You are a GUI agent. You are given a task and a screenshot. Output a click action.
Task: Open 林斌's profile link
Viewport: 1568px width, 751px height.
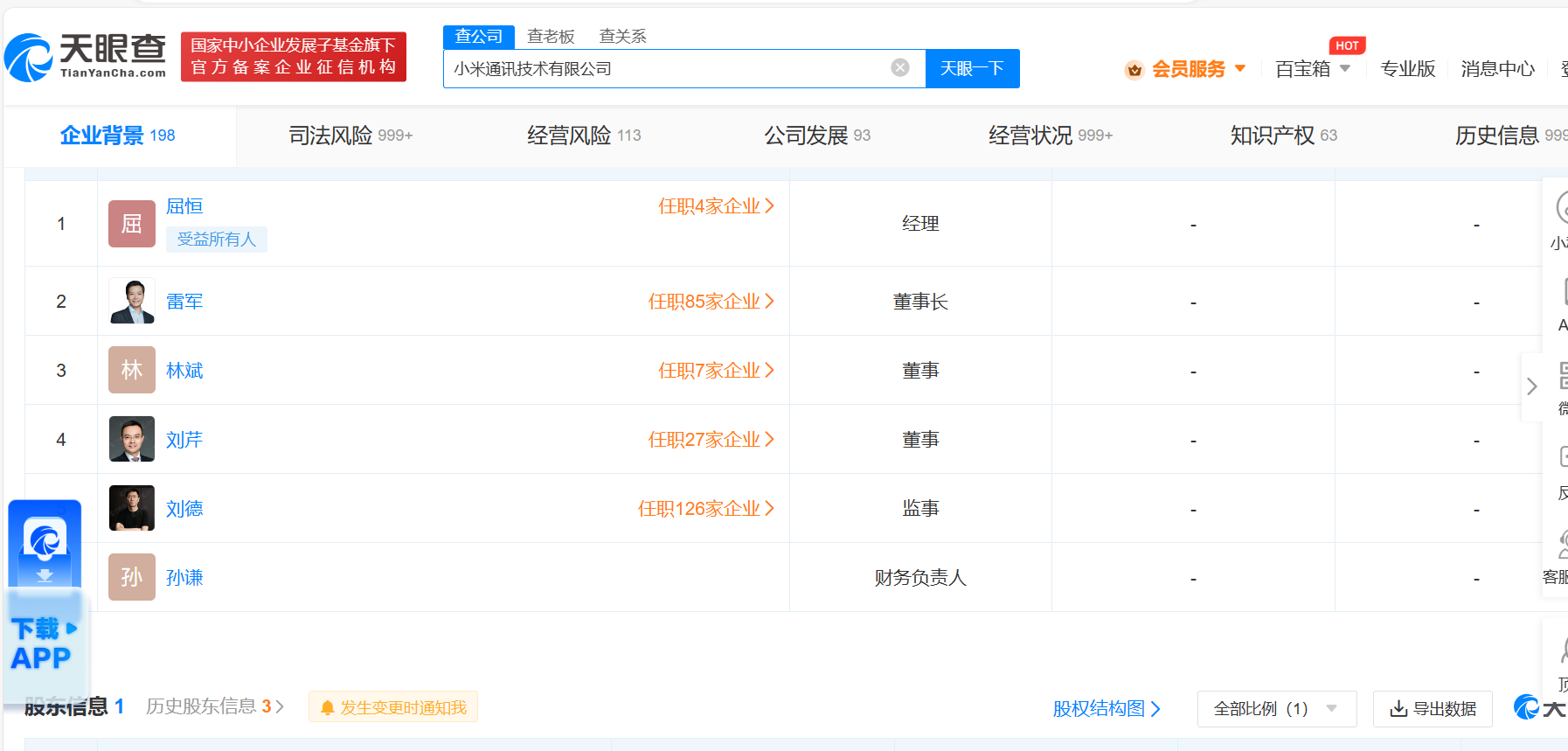(184, 371)
